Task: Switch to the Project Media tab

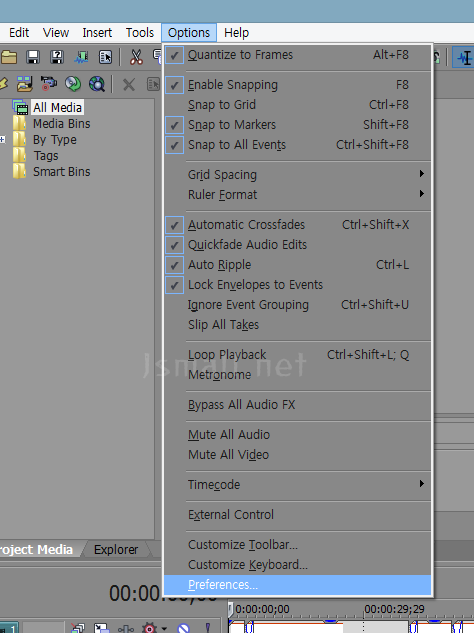Action: click(39, 549)
